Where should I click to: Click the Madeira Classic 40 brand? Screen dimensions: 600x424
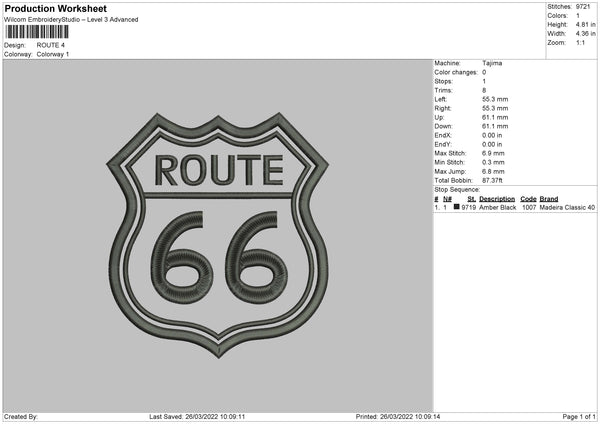point(567,208)
